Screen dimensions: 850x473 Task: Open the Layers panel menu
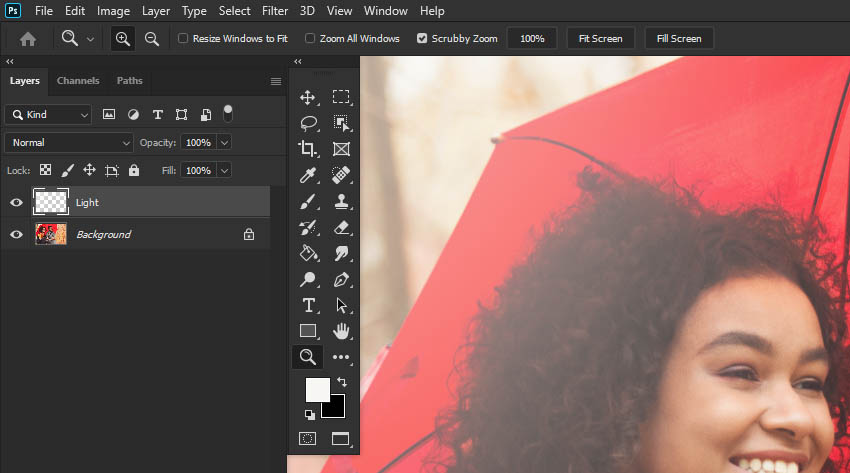(276, 81)
